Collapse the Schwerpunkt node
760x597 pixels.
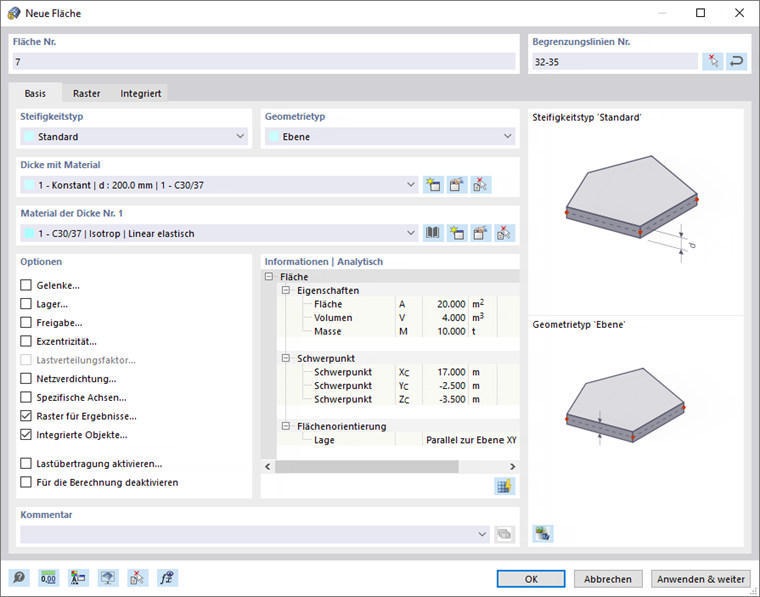(x=286, y=358)
